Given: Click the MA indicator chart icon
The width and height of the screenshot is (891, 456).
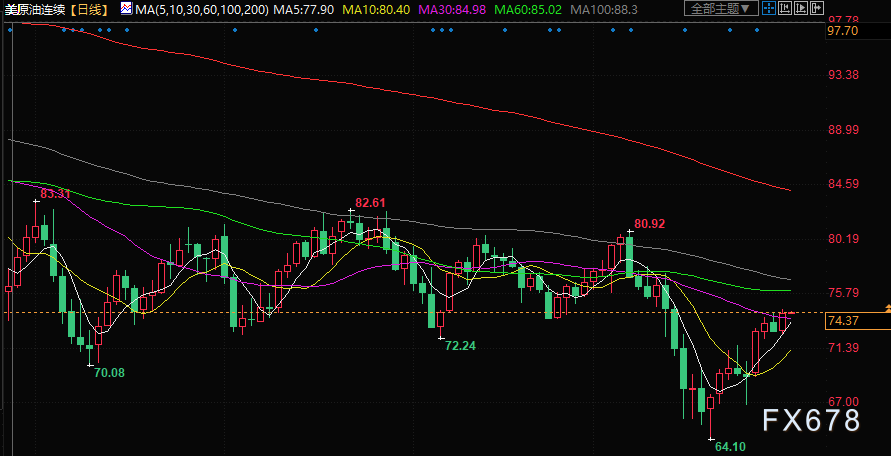Looking at the screenshot, I should (126, 8).
